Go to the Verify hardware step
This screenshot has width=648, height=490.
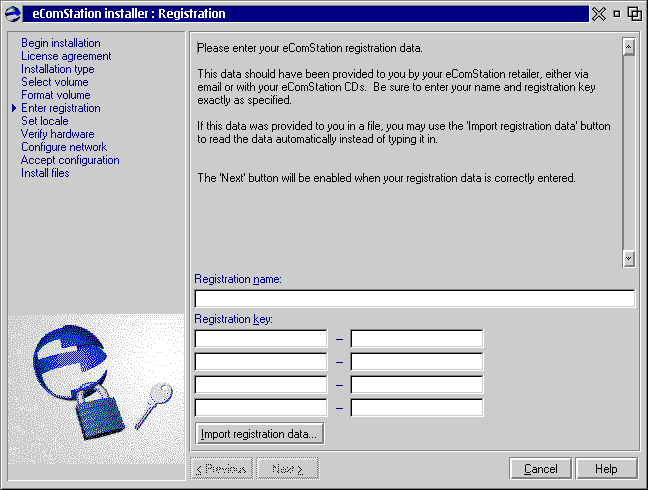tap(57, 134)
